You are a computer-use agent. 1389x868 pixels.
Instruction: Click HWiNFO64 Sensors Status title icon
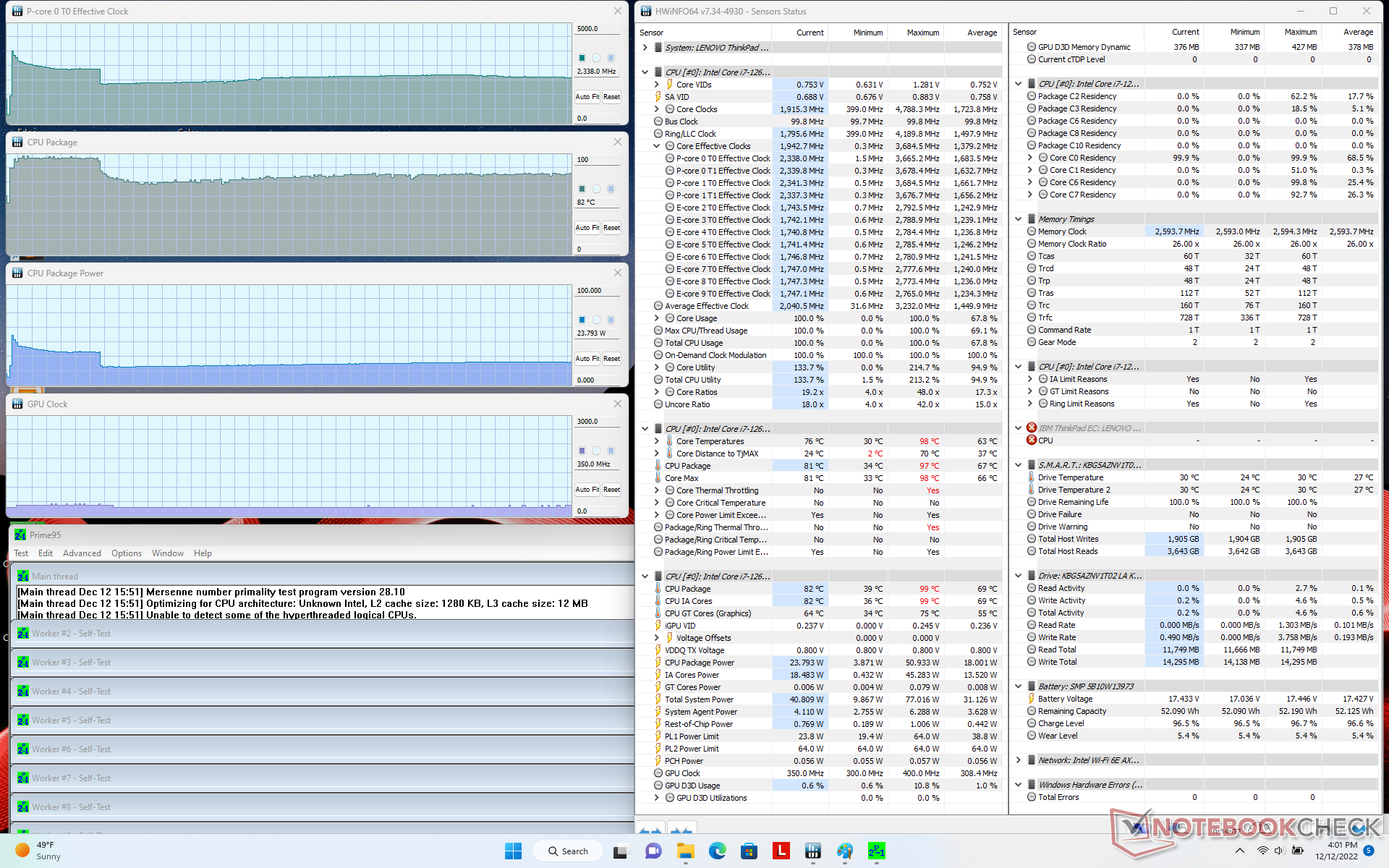(x=646, y=12)
